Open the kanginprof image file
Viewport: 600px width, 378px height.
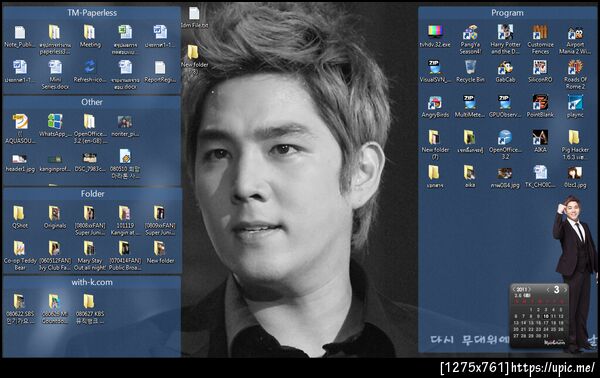click(55, 163)
